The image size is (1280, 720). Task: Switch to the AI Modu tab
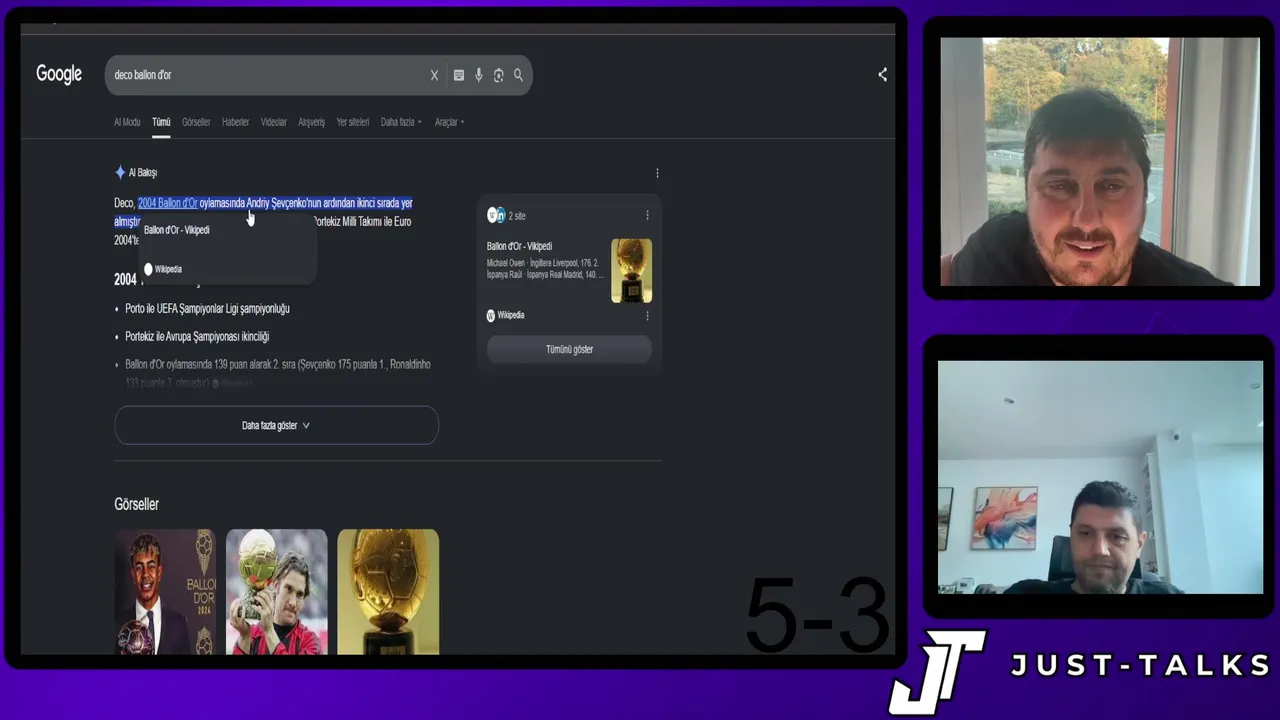tap(127, 122)
